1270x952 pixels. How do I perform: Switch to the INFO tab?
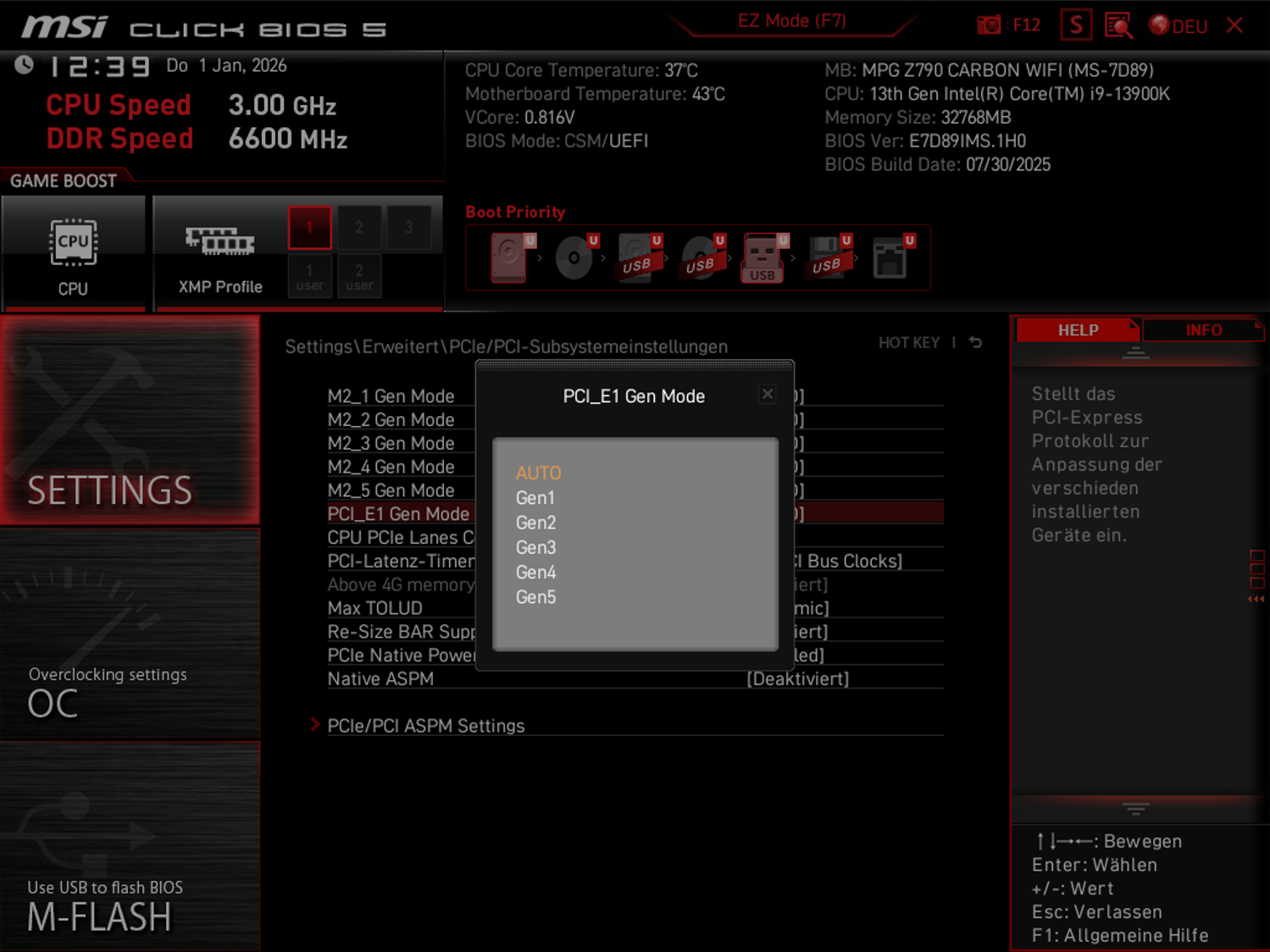click(1203, 330)
